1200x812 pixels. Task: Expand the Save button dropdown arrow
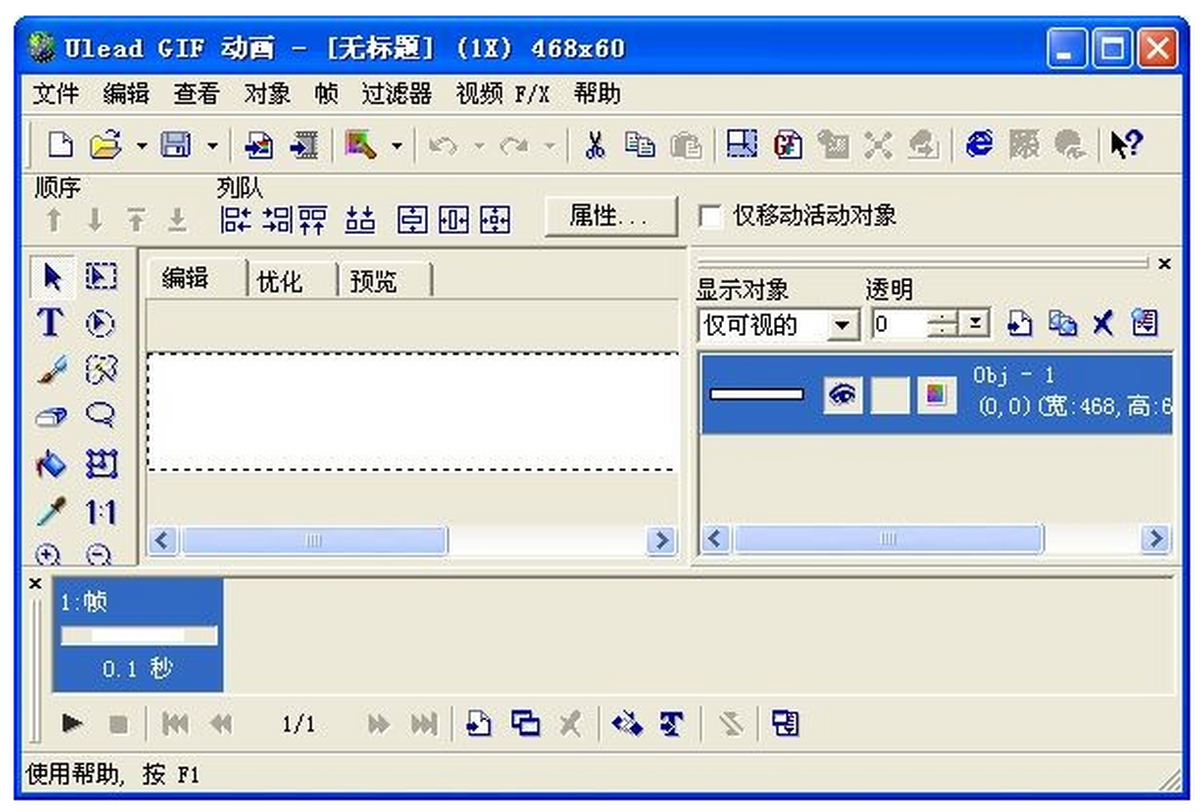coord(212,146)
